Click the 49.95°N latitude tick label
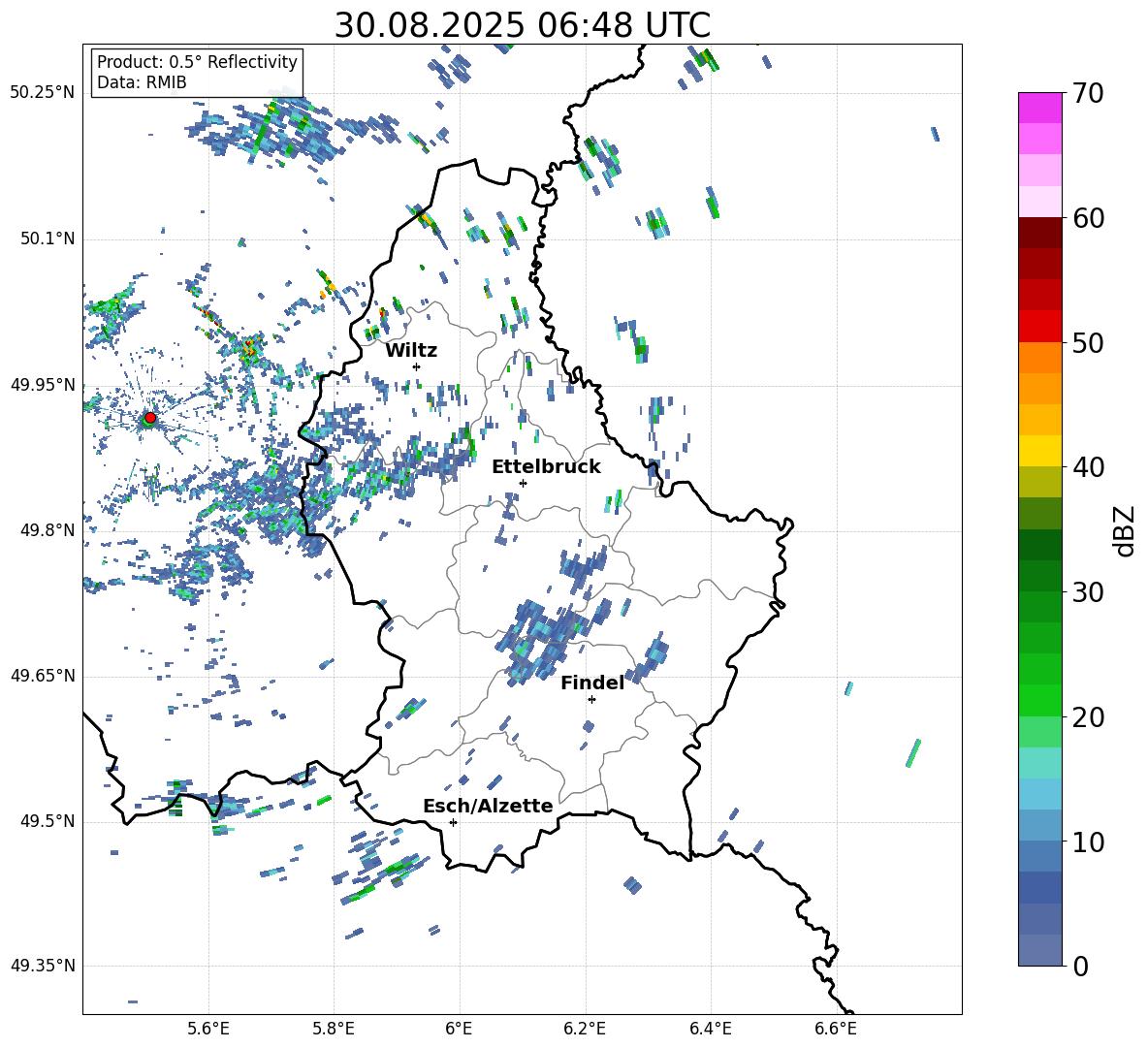The width and height of the screenshot is (1148, 1048). point(43,384)
